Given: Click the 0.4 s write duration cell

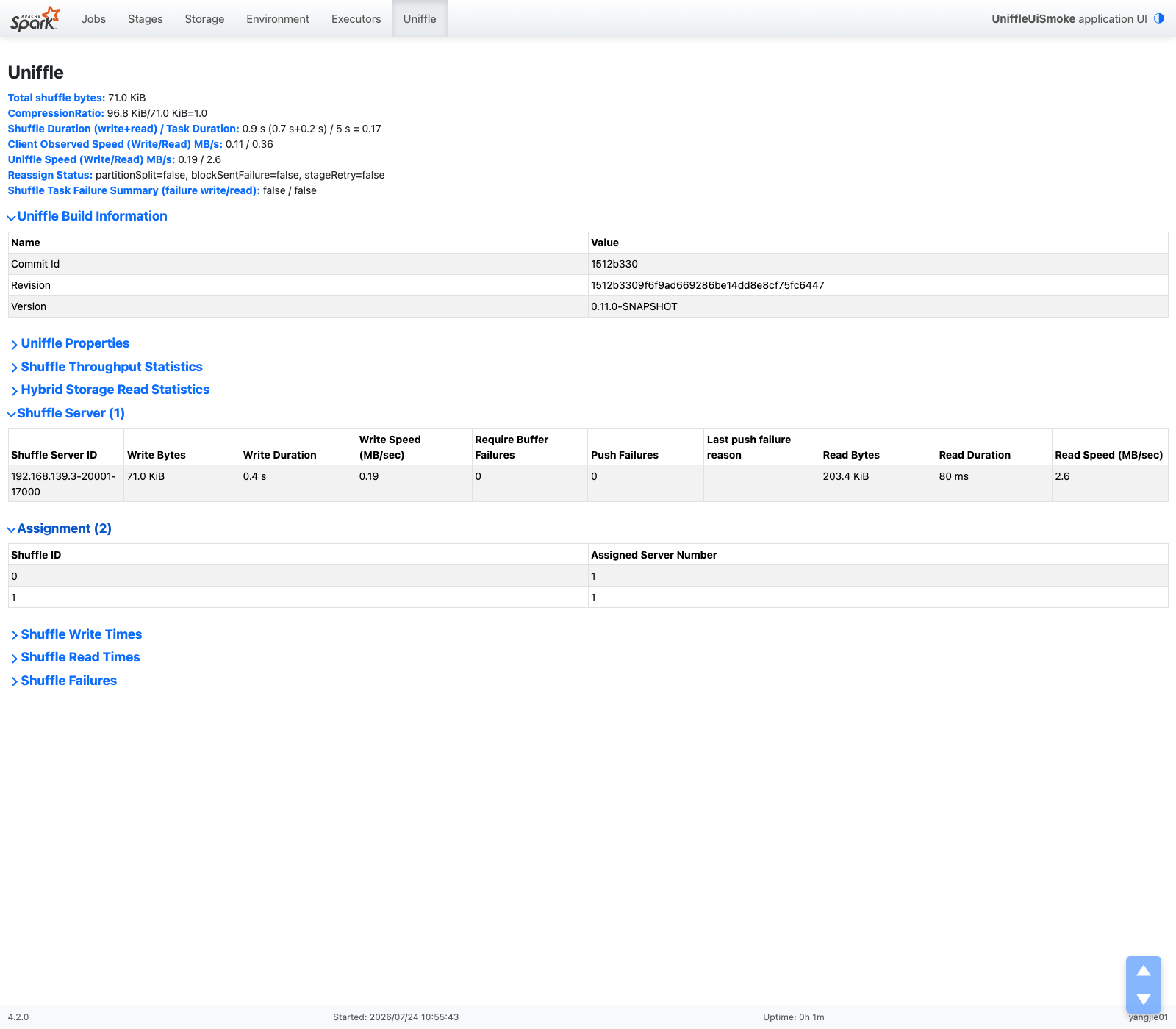Looking at the screenshot, I should (298, 484).
